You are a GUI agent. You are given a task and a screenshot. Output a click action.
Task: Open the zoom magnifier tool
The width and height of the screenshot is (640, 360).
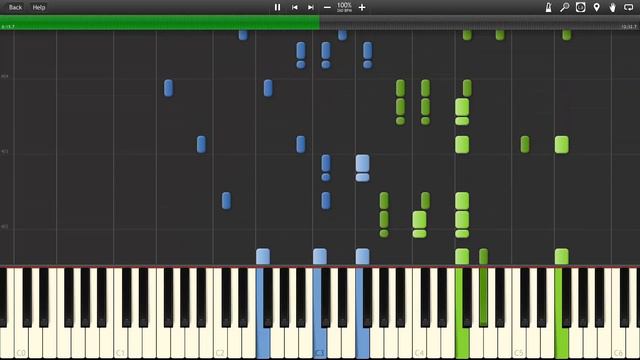coord(564,7)
